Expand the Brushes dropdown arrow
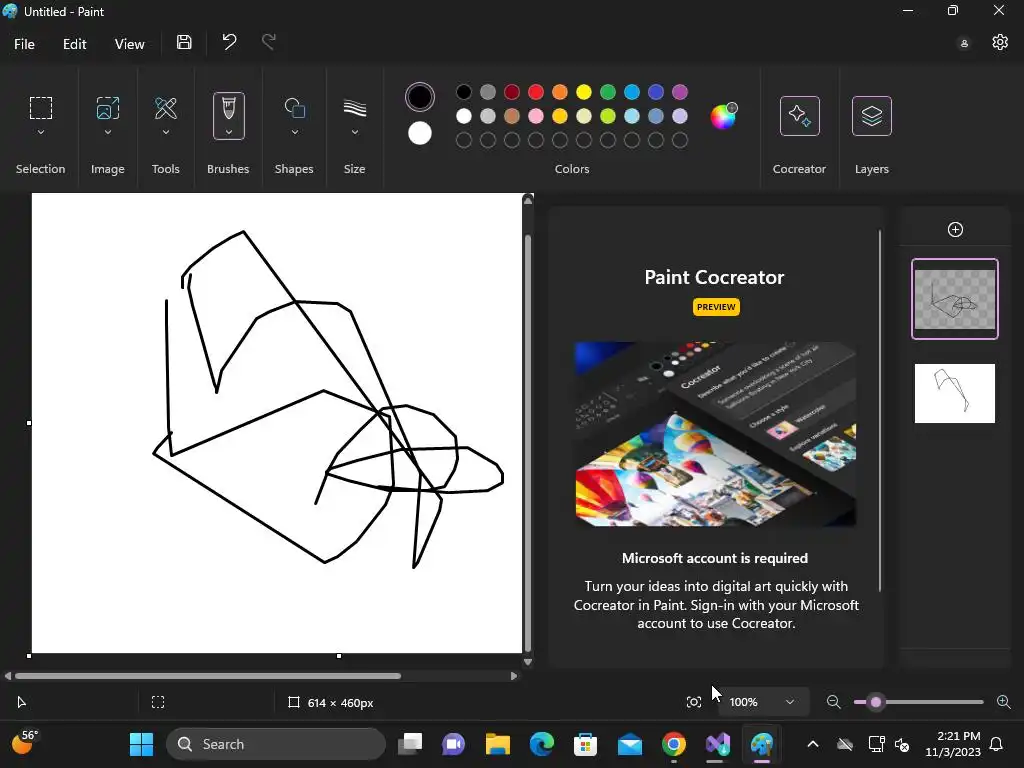Viewport: 1024px width, 768px height. click(229, 132)
